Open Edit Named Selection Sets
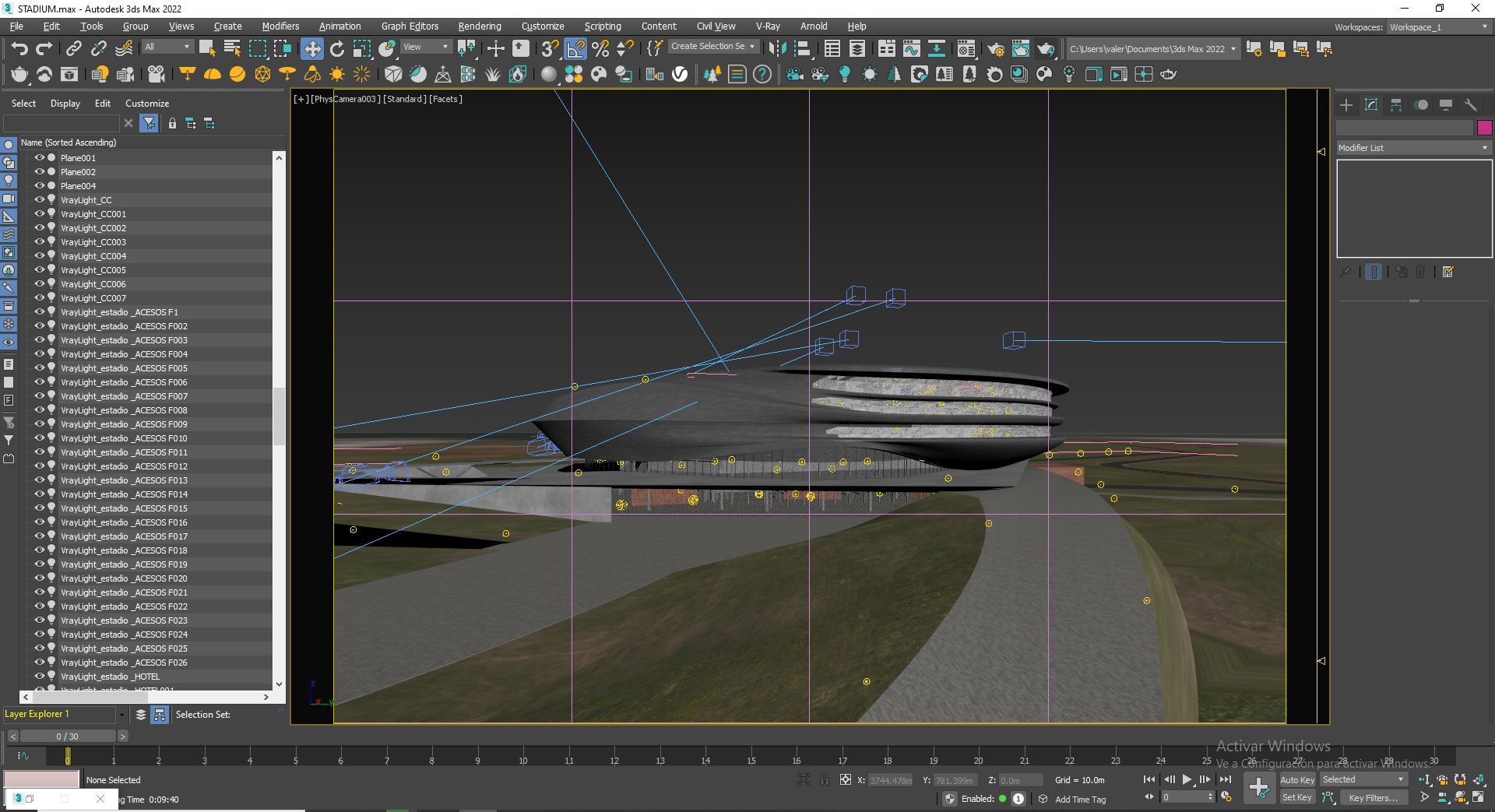1495x812 pixels. (656, 49)
